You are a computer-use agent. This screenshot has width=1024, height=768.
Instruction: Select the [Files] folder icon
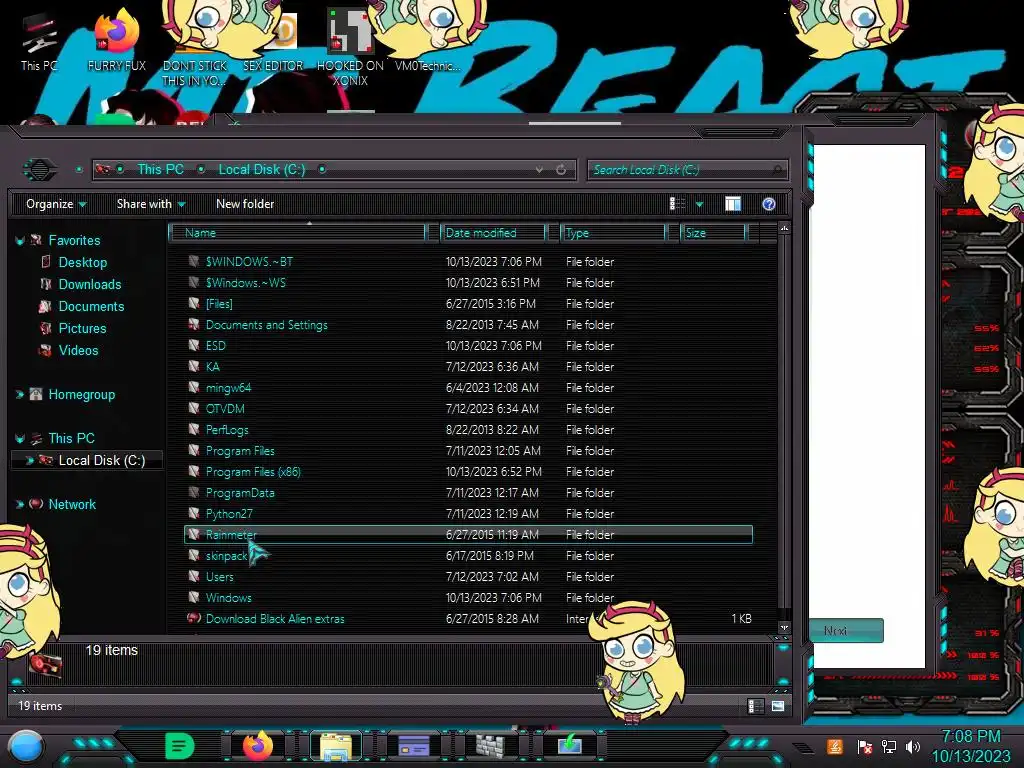point(194,304)
